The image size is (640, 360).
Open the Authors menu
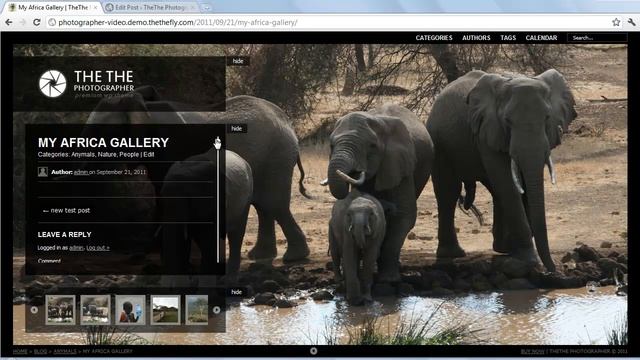[476, 38]
